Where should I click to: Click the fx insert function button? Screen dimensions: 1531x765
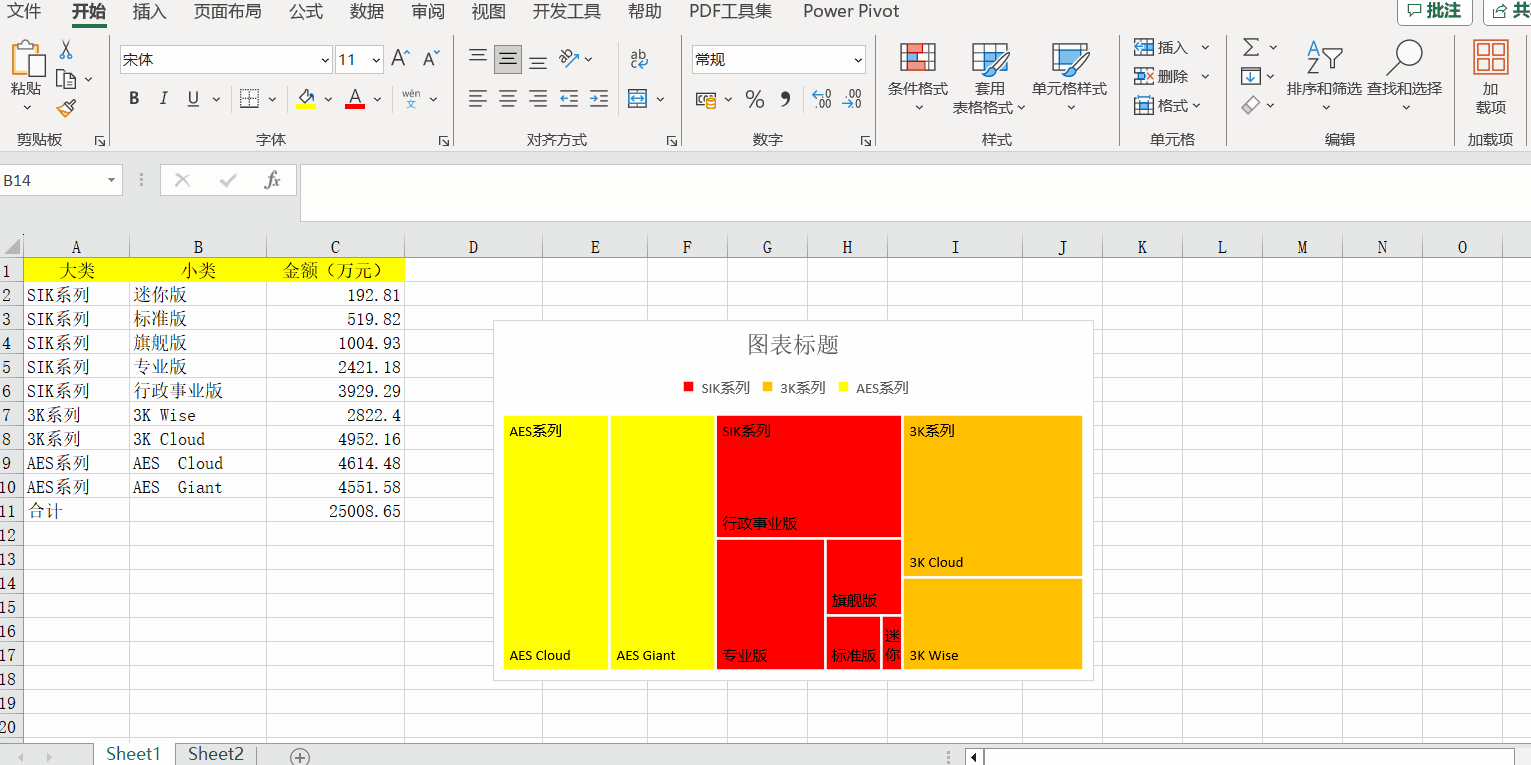click(x=272, y=180)
